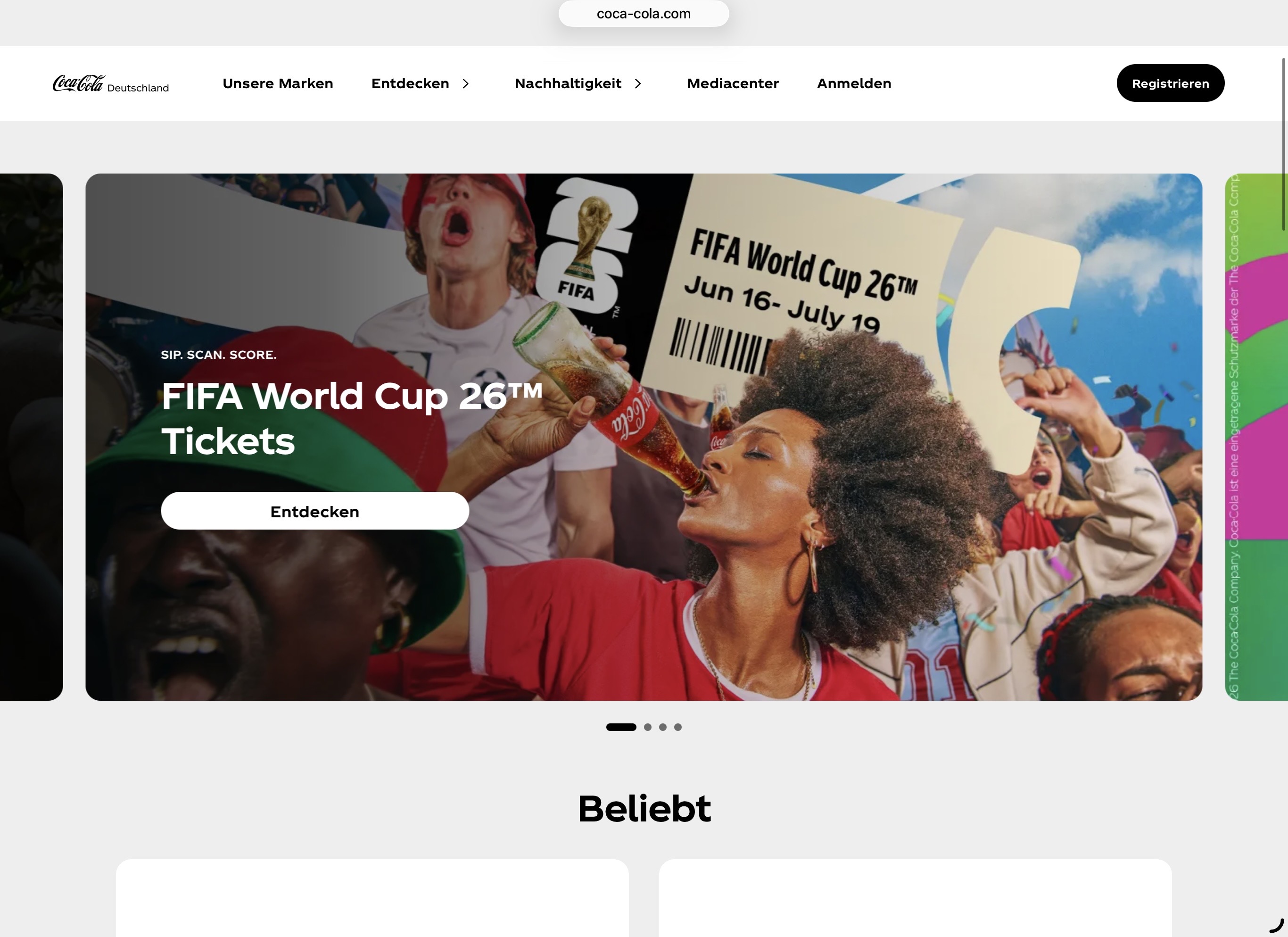The image size is (1288, 937).
Task: Click the coca-cola.com address bar
Action: click(x=644, y=14)
